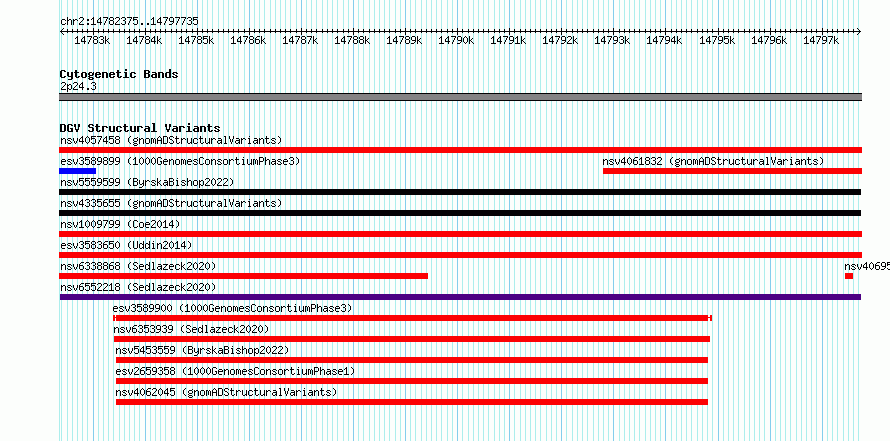Select the purple nsv6552218 variant bar

point(460,297)
